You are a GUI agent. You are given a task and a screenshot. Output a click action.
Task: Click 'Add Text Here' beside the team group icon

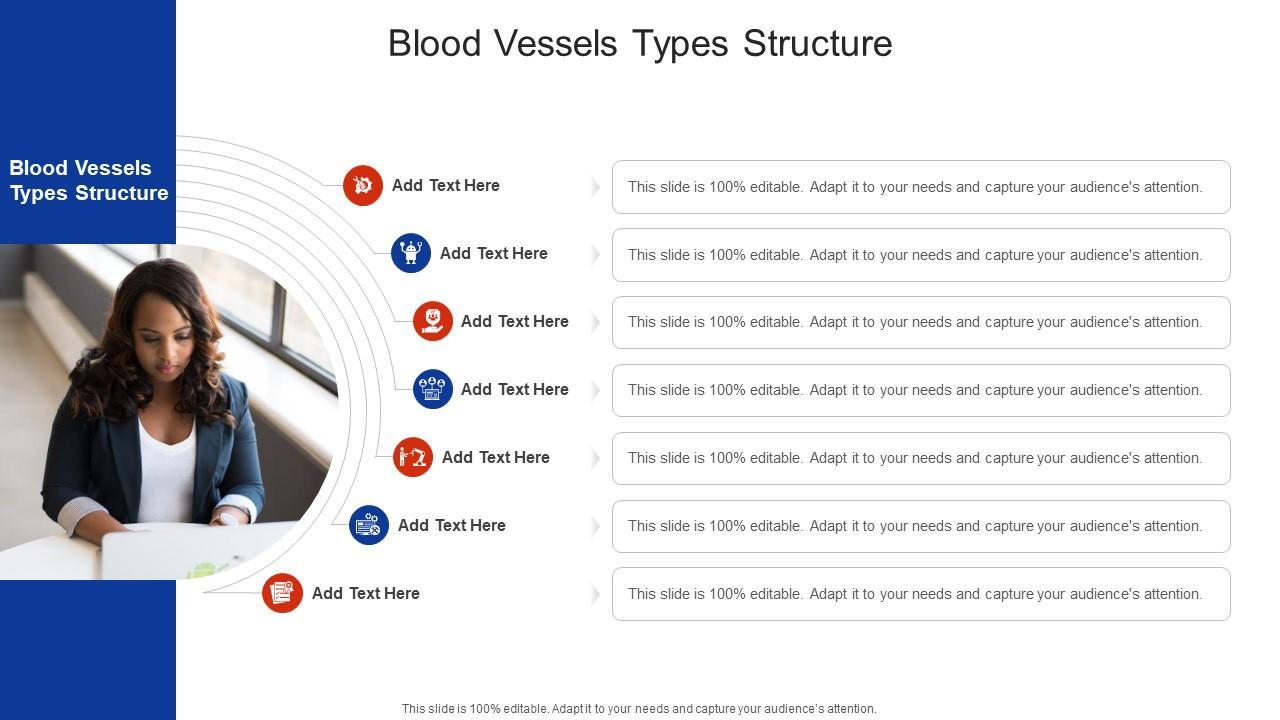(x=514, y=390)
